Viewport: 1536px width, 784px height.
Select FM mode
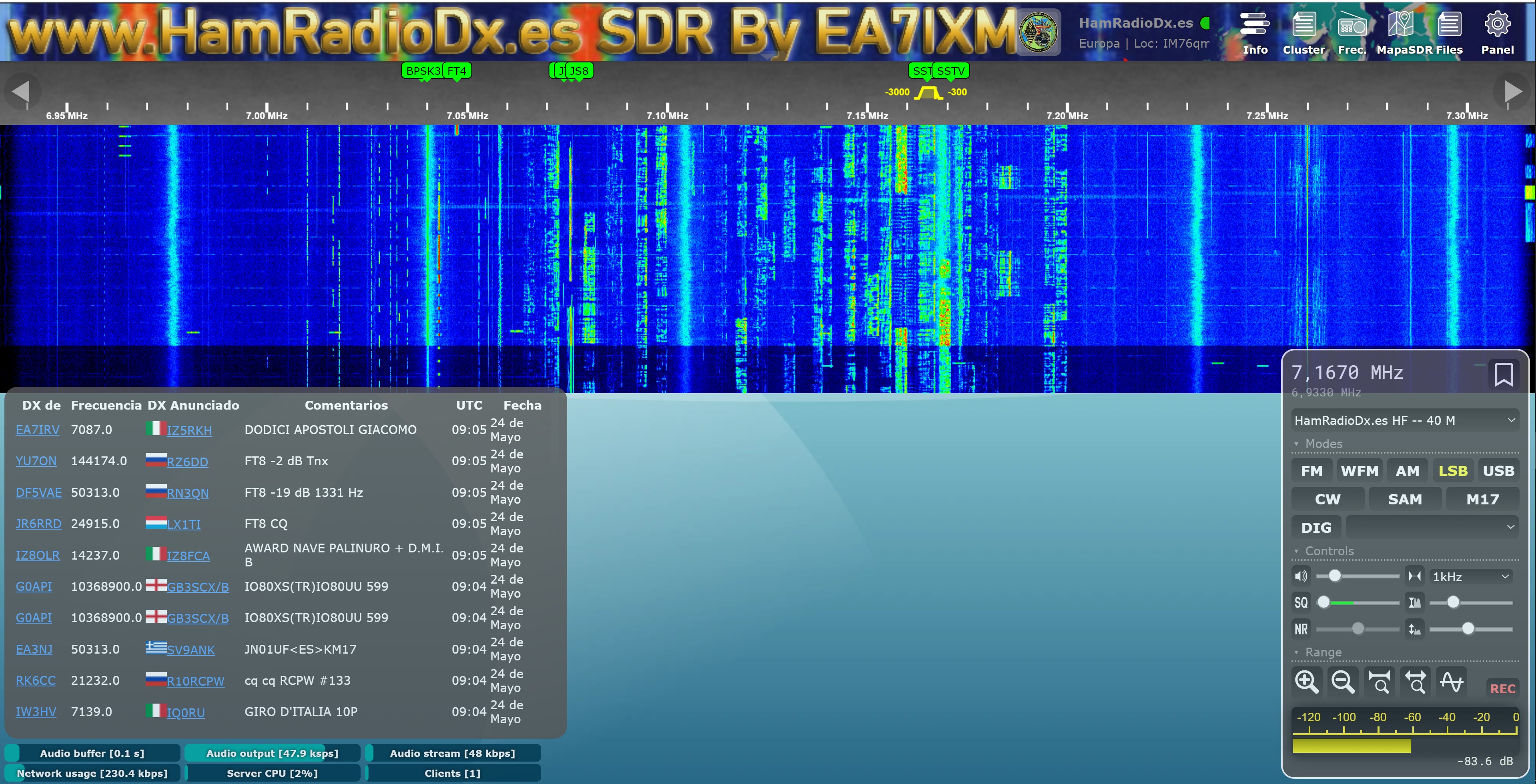[x=1312, y=471]
